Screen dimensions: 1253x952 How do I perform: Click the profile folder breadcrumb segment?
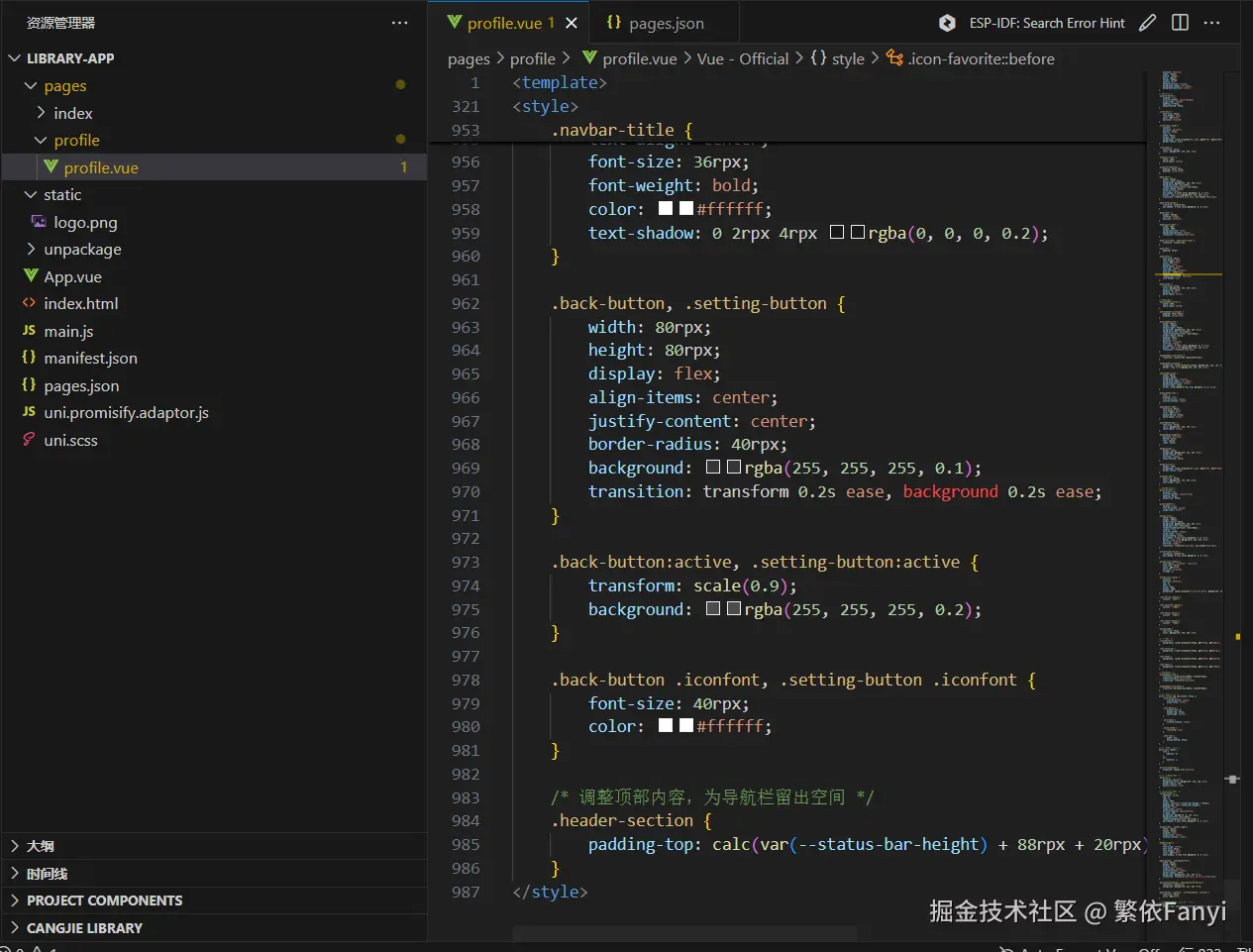(x=532, y=59)
